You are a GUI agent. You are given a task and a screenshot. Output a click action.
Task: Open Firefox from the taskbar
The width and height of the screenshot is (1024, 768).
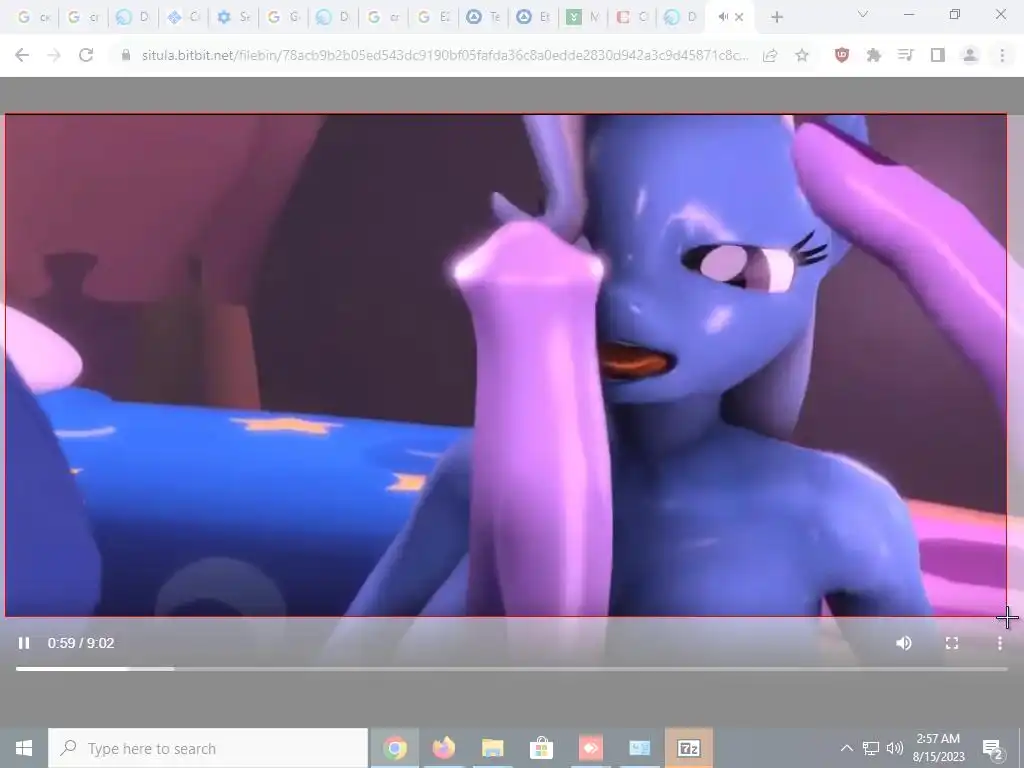443,748
